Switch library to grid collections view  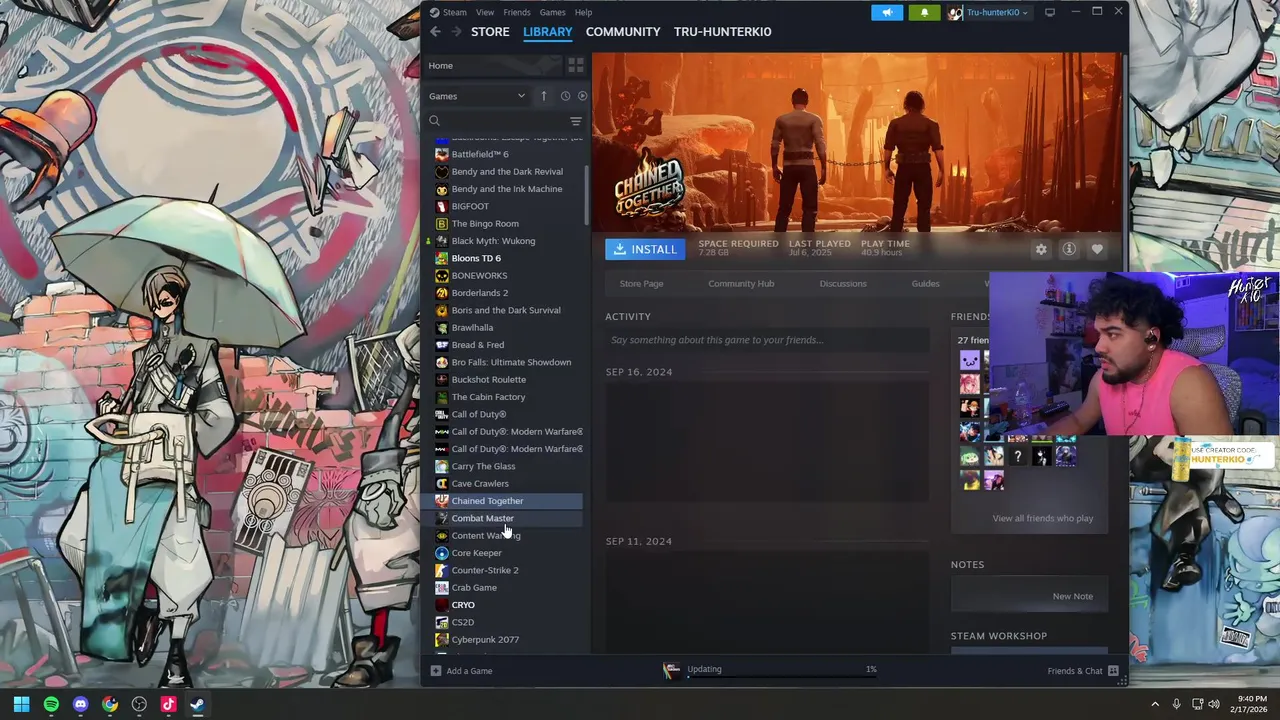tap(576, 65)
